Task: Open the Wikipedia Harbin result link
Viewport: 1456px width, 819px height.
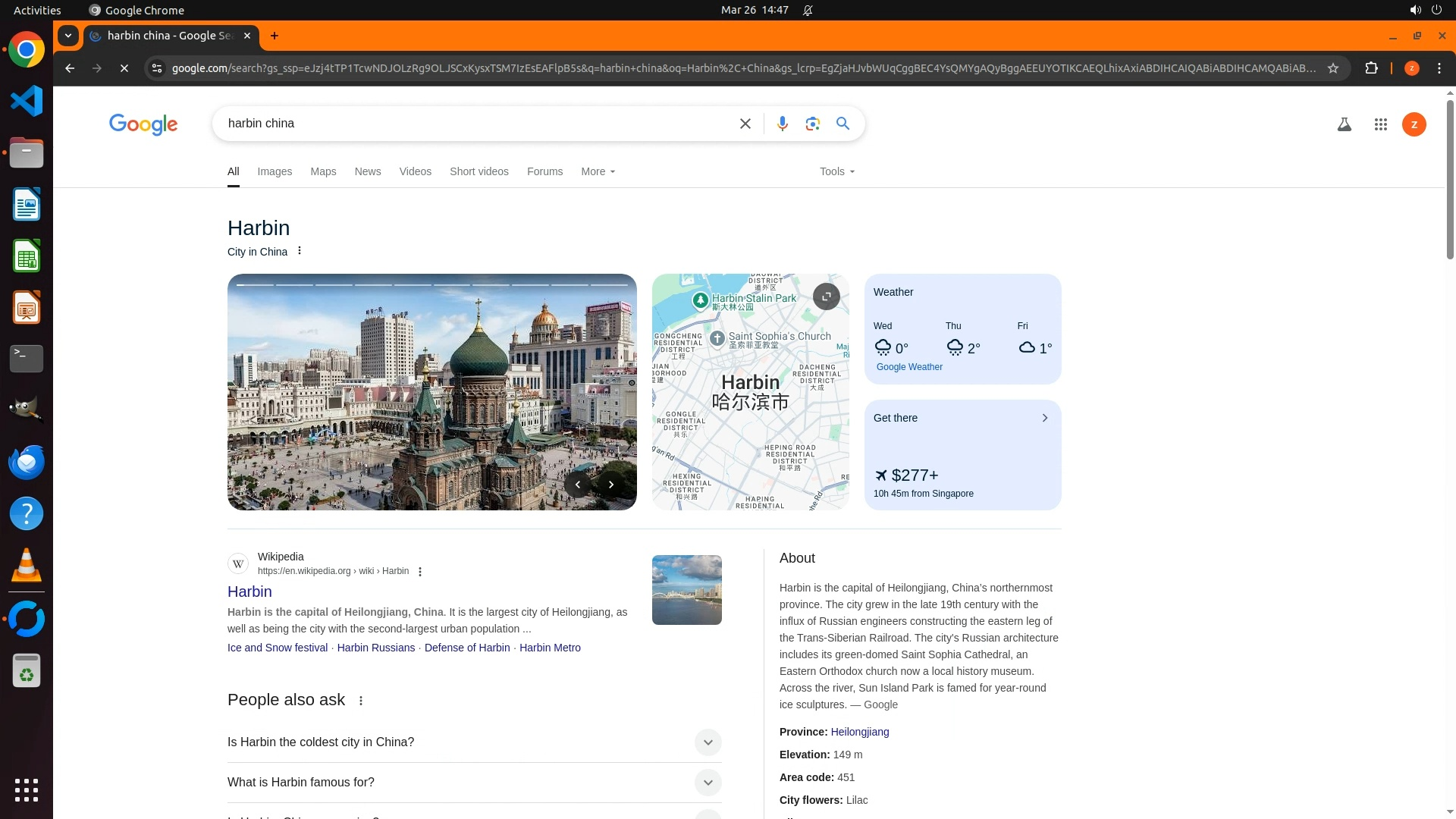Action: [249, 591]
